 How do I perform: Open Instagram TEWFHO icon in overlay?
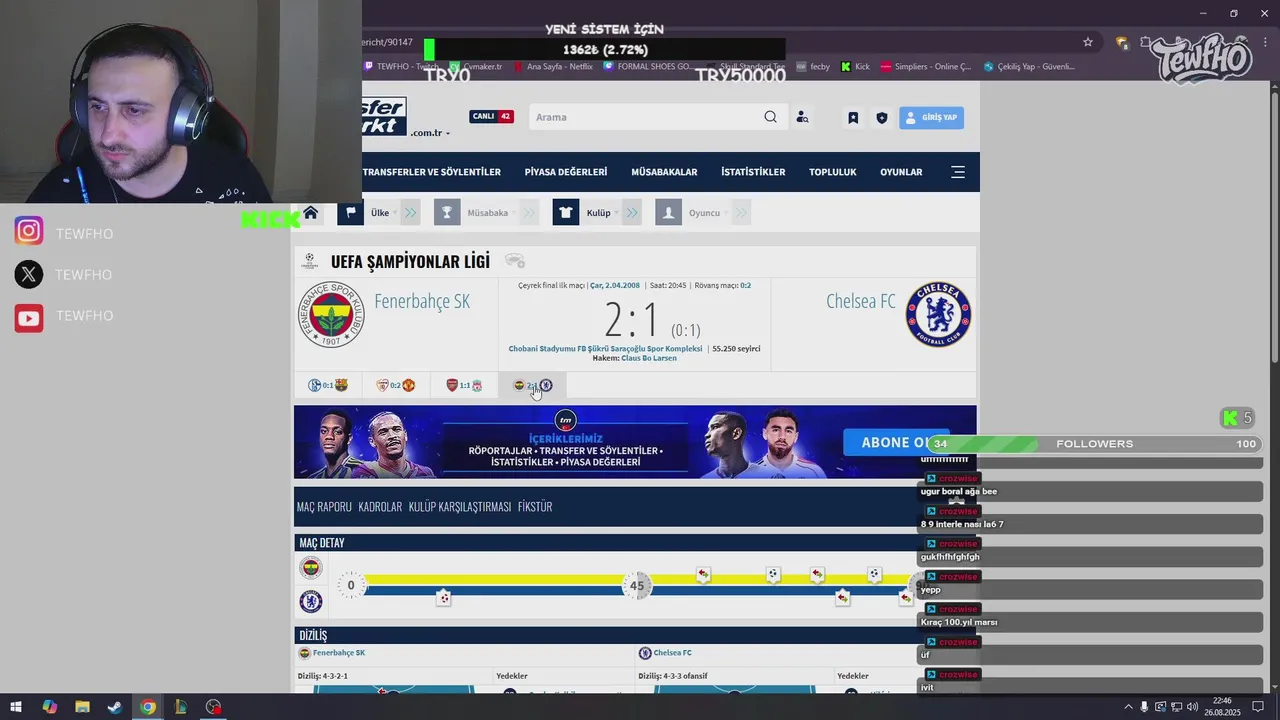29,232
